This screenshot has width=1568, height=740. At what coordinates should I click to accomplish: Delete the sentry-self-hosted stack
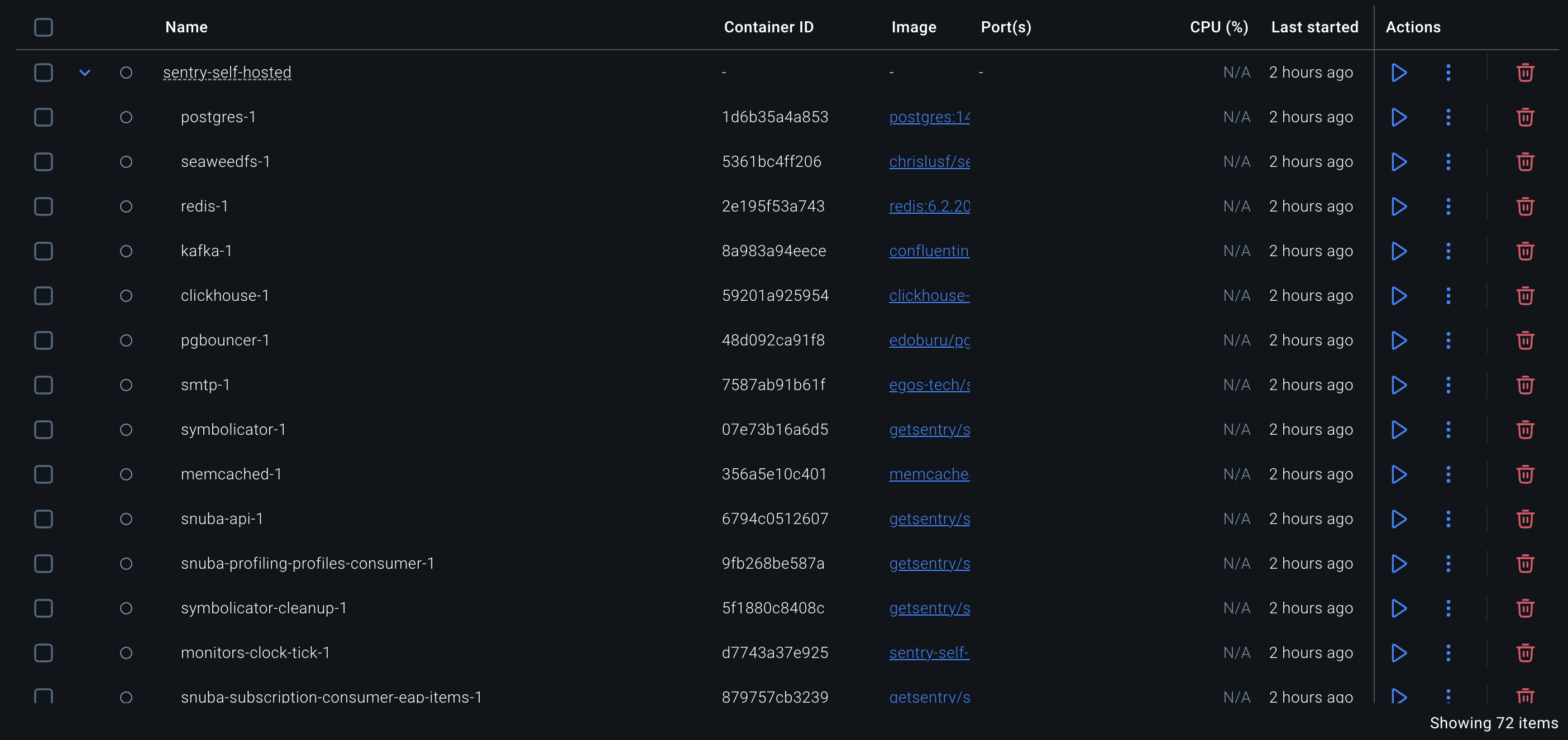(x=1525, y=73)
